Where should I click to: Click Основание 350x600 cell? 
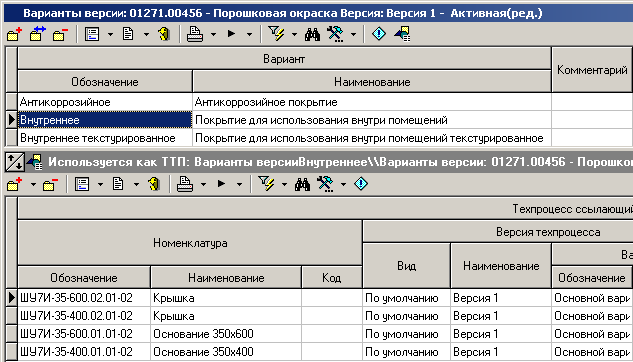(226, 334)
